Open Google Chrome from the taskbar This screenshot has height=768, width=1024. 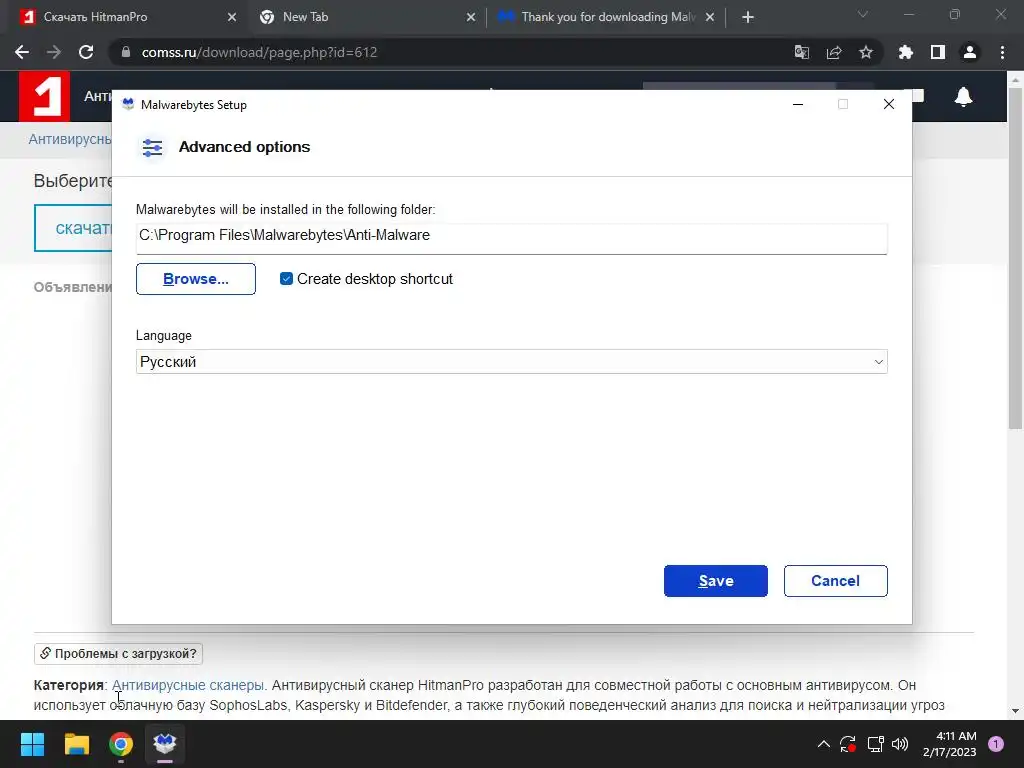tap(121, 744)
